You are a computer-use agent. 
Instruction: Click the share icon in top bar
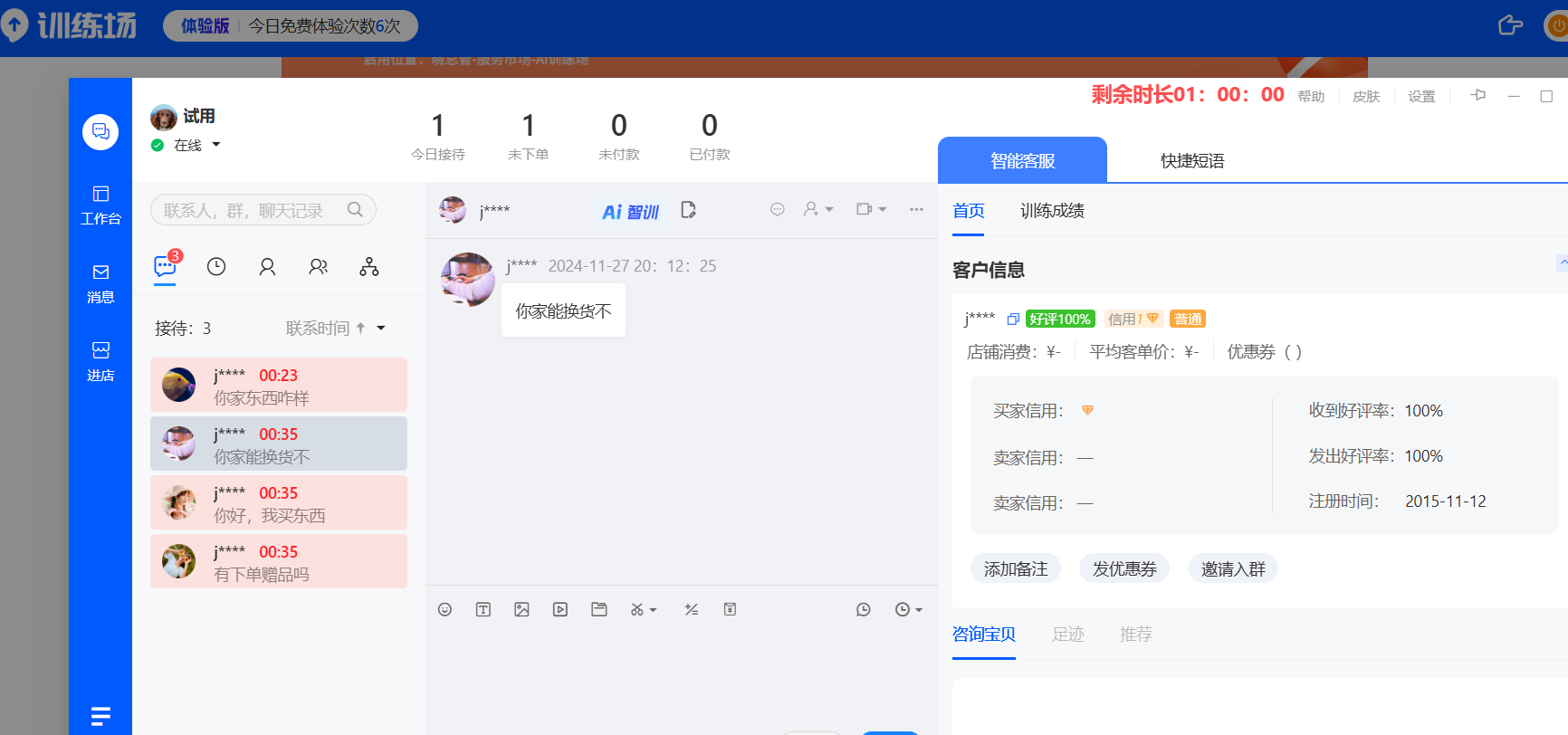1510,25
